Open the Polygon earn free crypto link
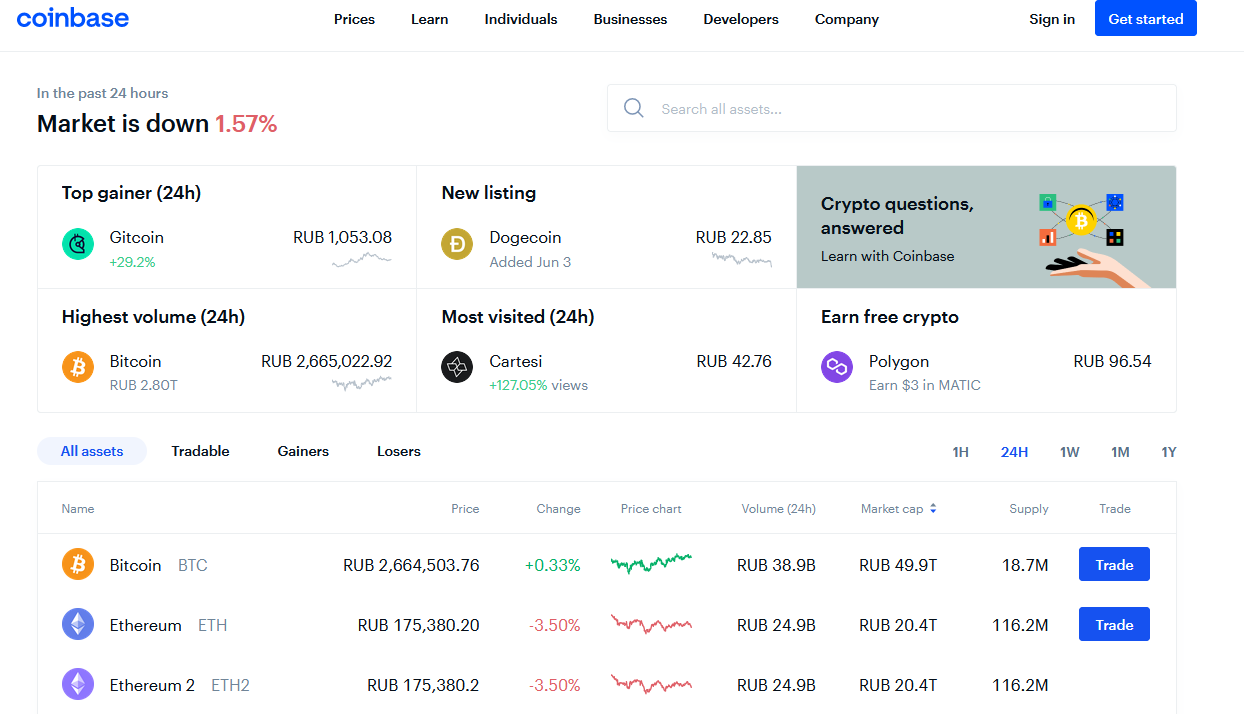The width and height of the screenshot is (1244, 714). [x=986, y=350]
